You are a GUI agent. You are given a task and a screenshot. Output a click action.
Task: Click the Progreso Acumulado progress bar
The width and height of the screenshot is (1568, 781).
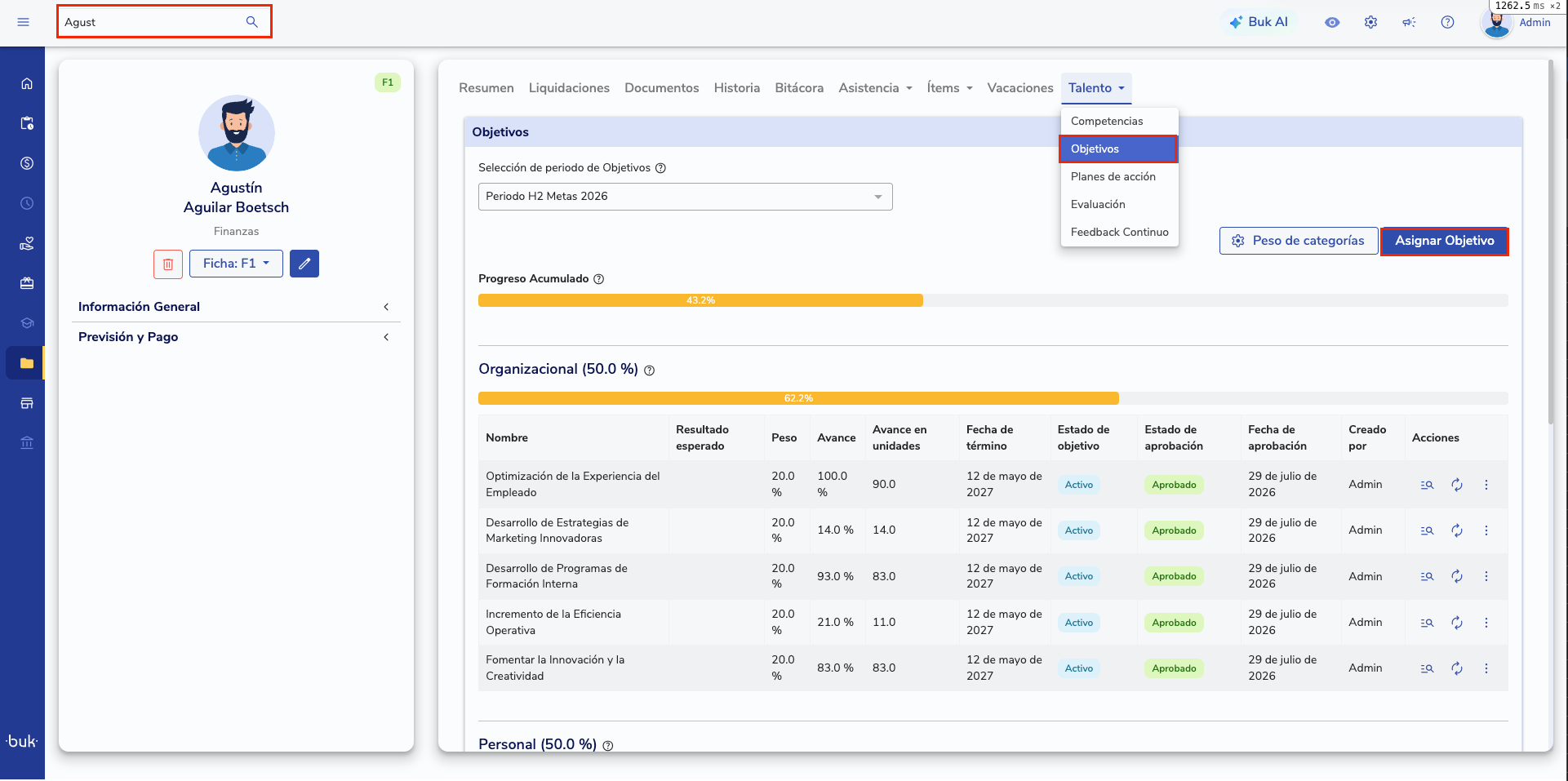[x=993, y=300]
